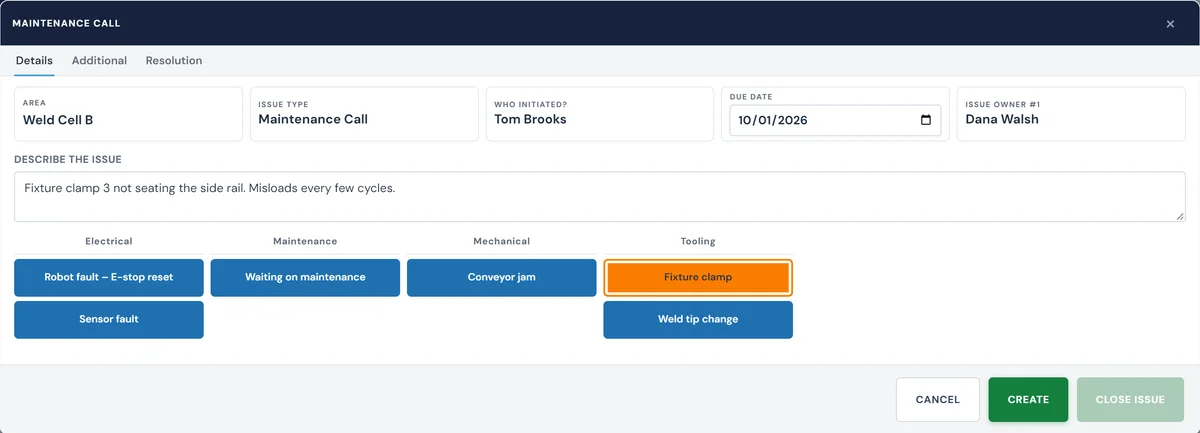The height and width of the screenshot is (433, 1200).
Task: Click the Cancel button
Action: click(x=938, y=400)
